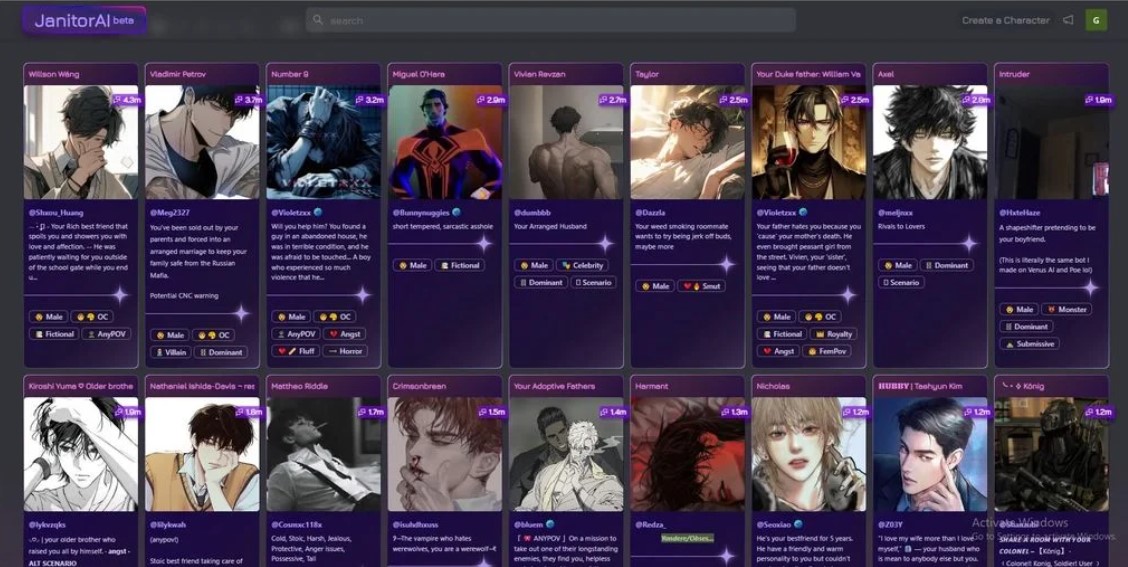Viewport: 1128px width, 567px height.
Task: Click 1.9m chat count badge on Intruder
Action: 1099,100
